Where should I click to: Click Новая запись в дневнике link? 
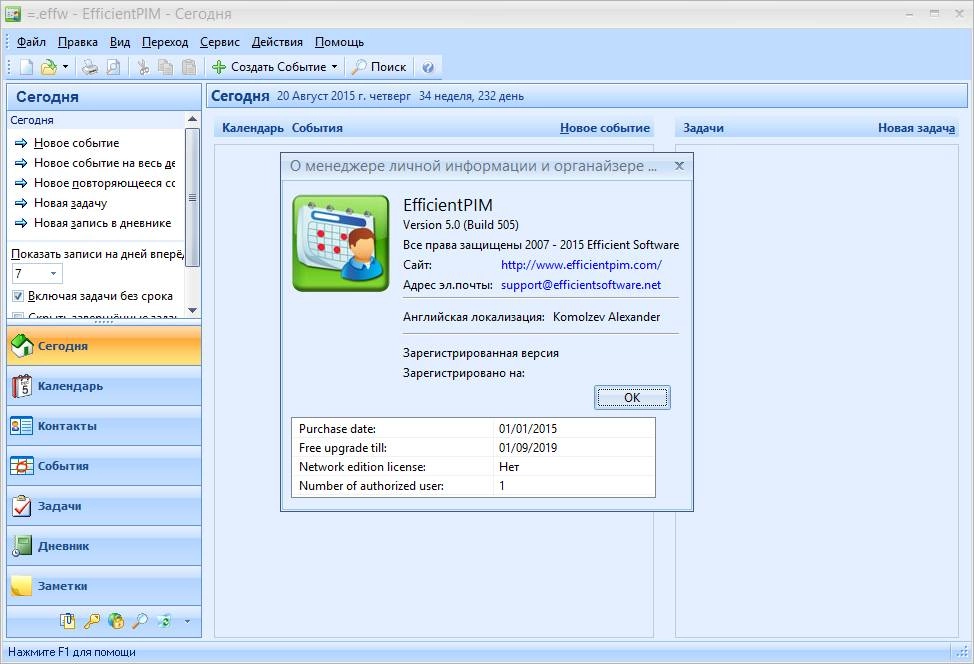pyautogui.click(x=102, y=223)
